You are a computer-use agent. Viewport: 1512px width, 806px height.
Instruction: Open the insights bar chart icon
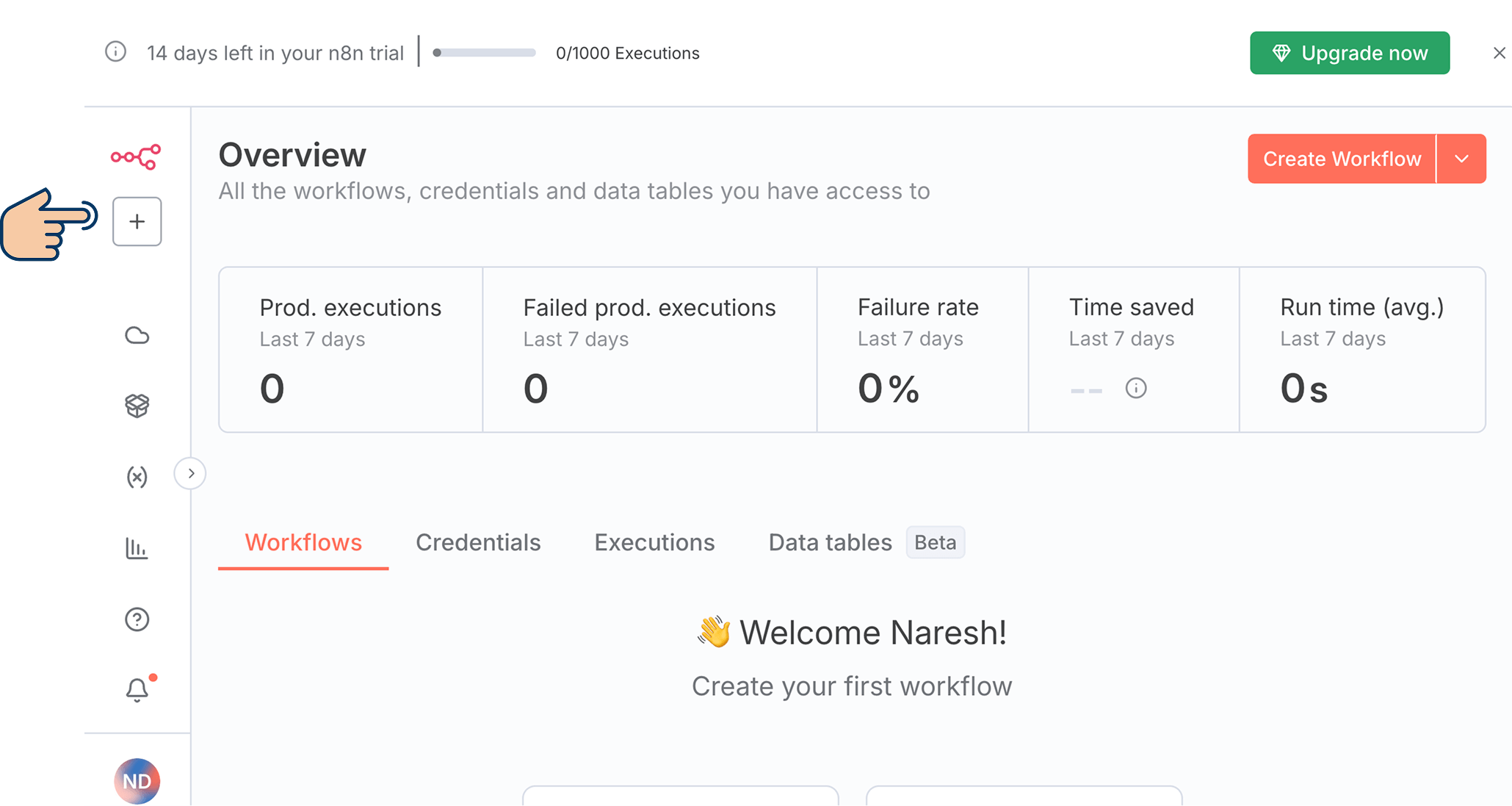point(137,548)
